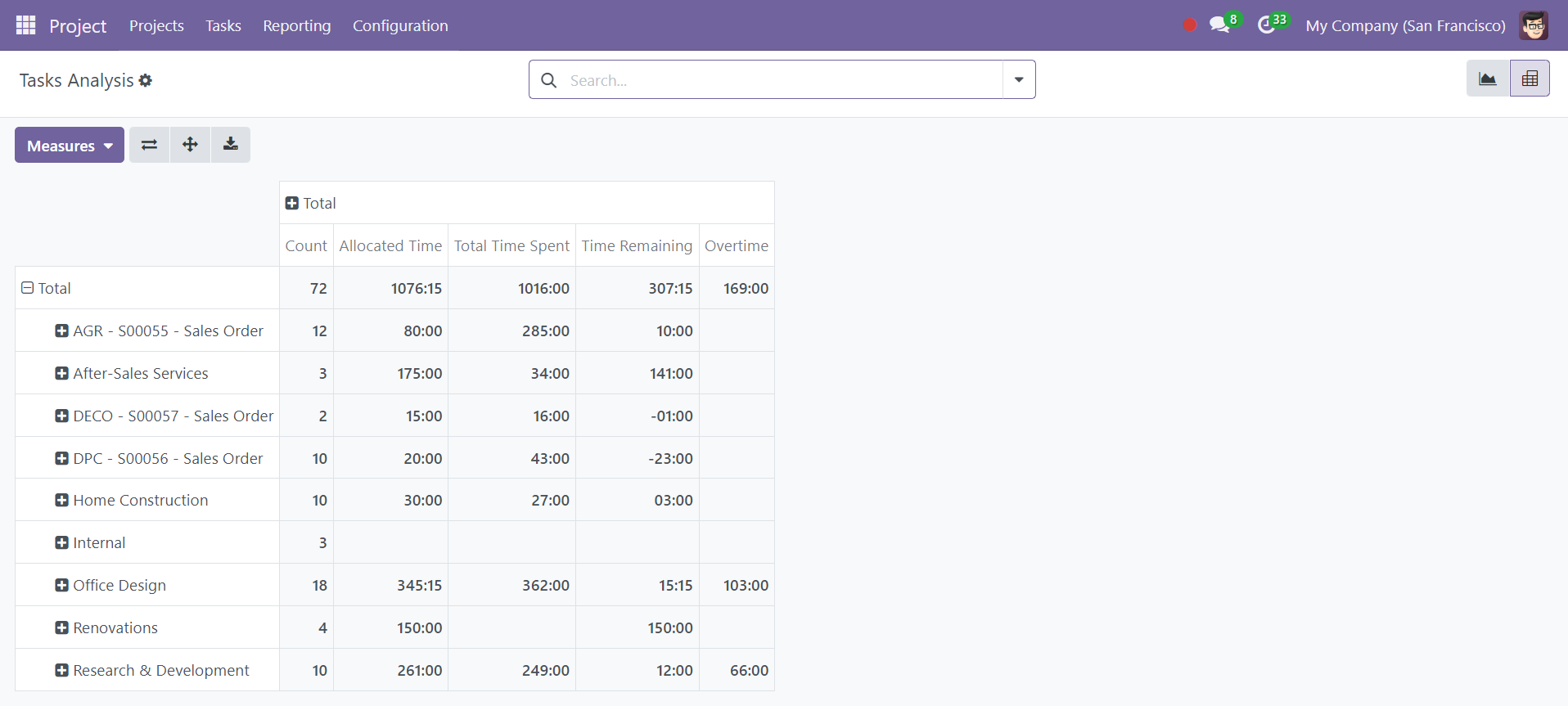Open the user avatar menu
The height and width of the screenshot is (706, 1568).
point(1534,25)
